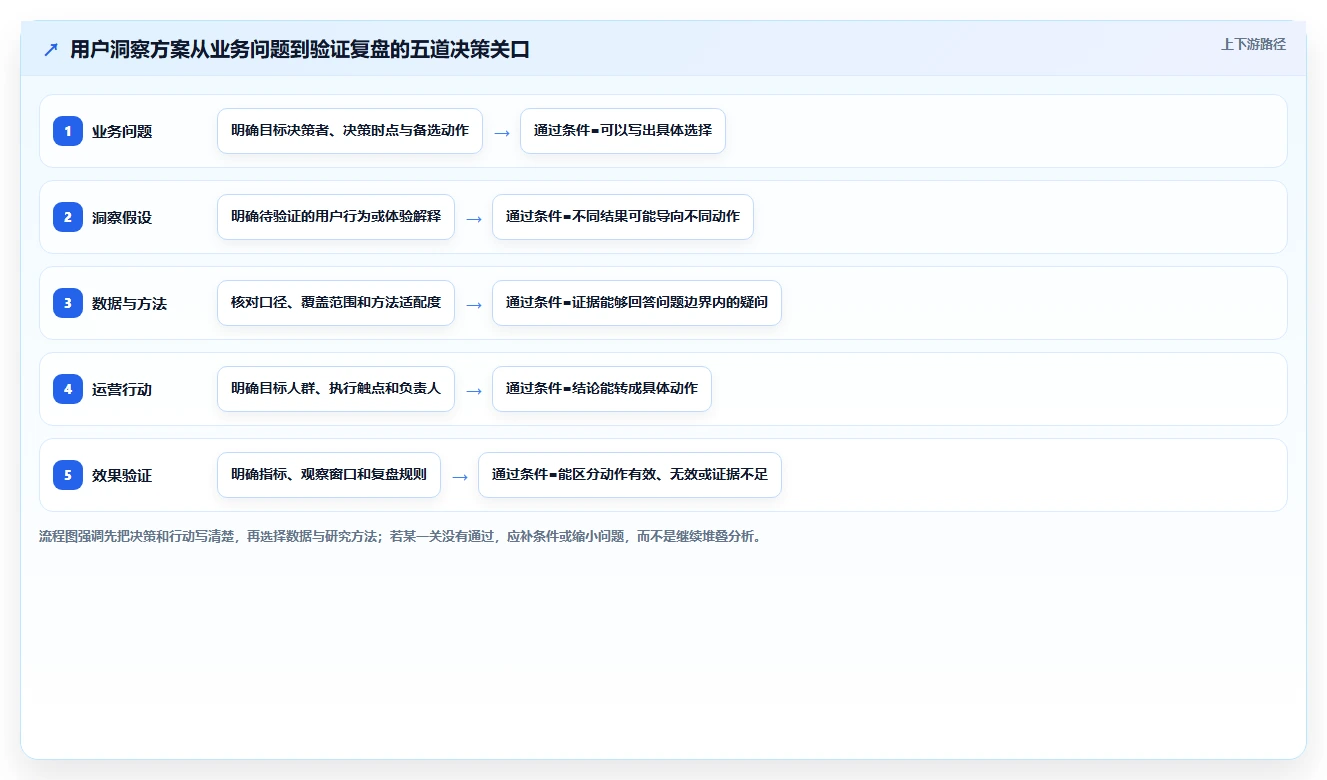Click the 通过条件=能区分动作有效、无效或证据不足 box
The width and height of the screenshot is (1327, 780).
(630, 475)
